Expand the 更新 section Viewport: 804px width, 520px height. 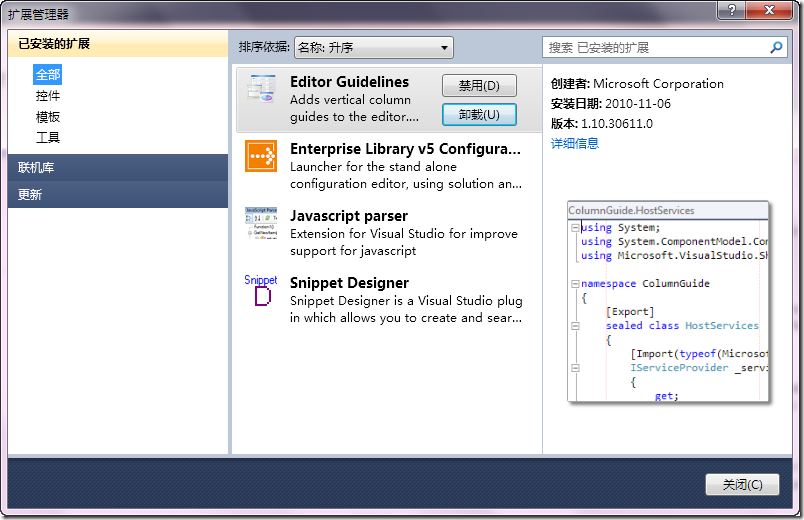pos(118,195)
